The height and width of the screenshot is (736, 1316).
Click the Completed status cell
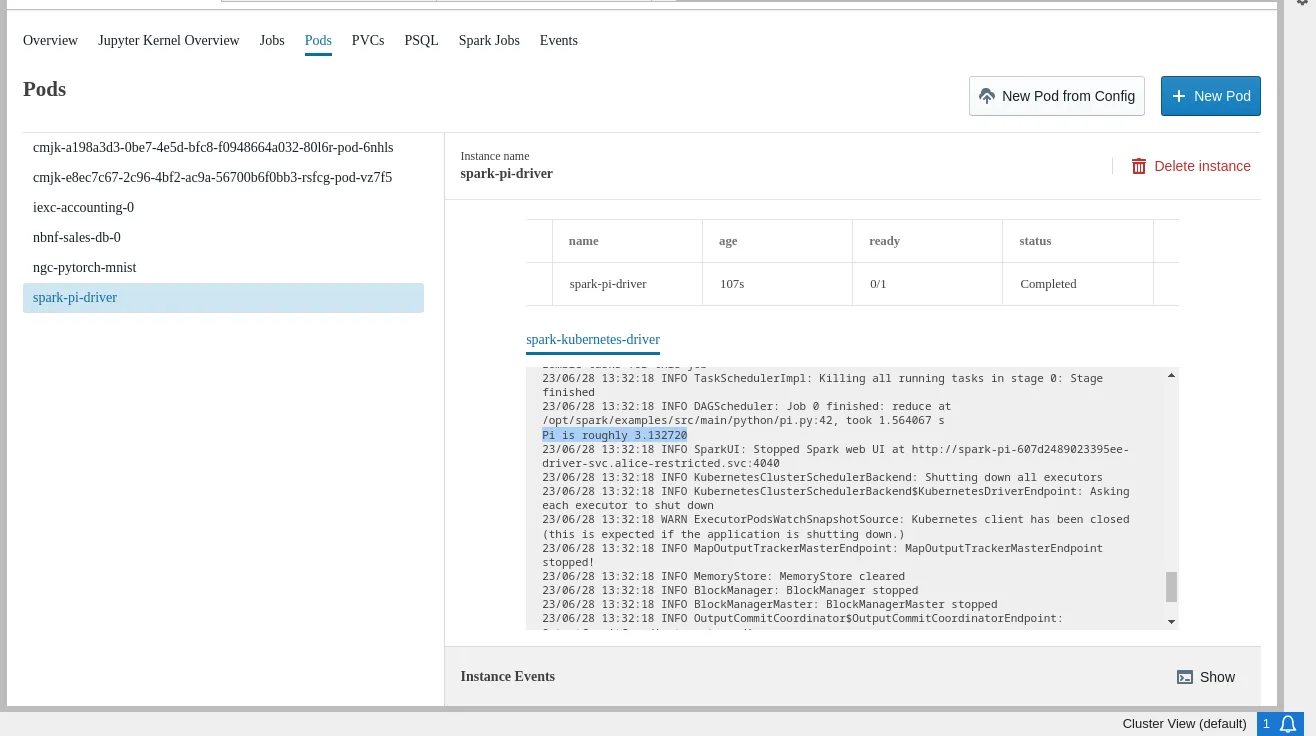click(1077, 284)
